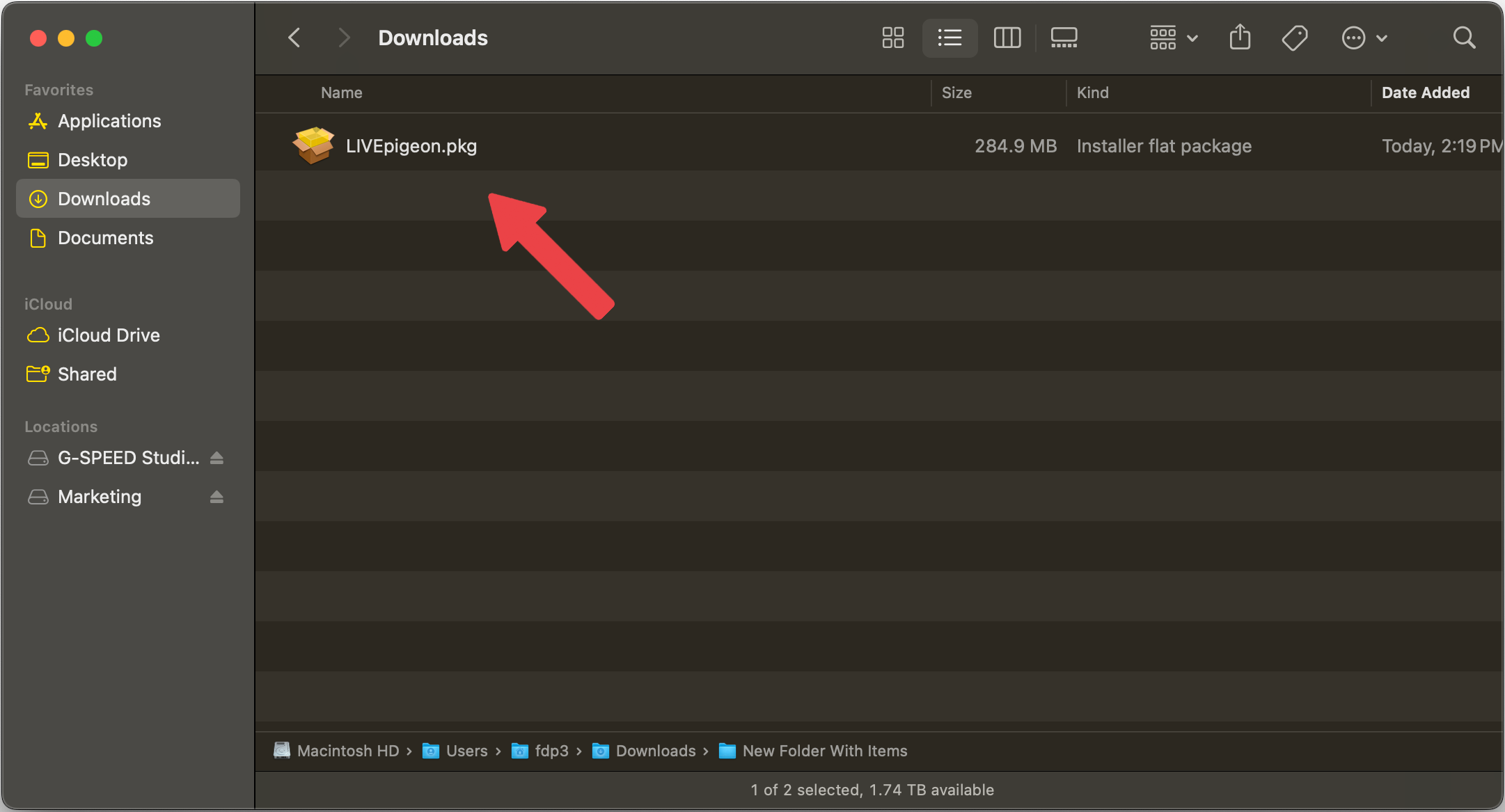Switch to list view
Screen dimensions: 1505x812
tap(950, 38)
